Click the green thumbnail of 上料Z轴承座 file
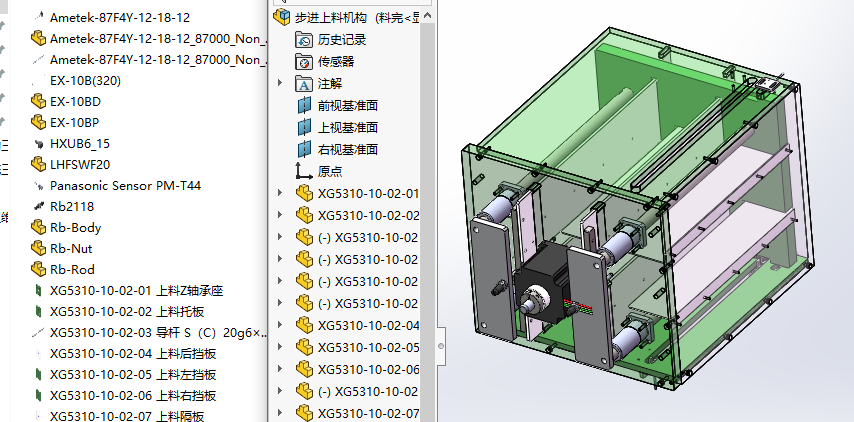The image size is (854, 422). [38, 290]
